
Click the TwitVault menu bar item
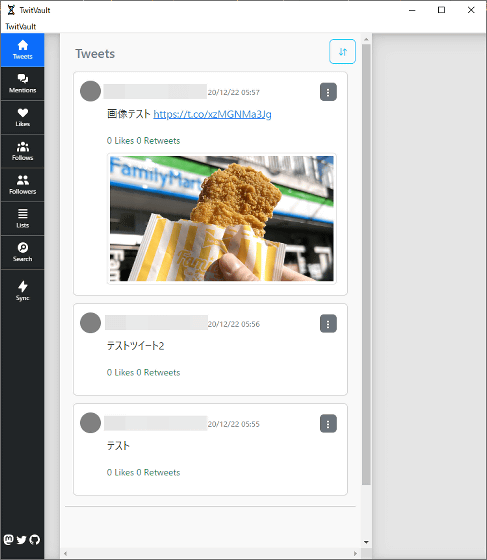21,26
